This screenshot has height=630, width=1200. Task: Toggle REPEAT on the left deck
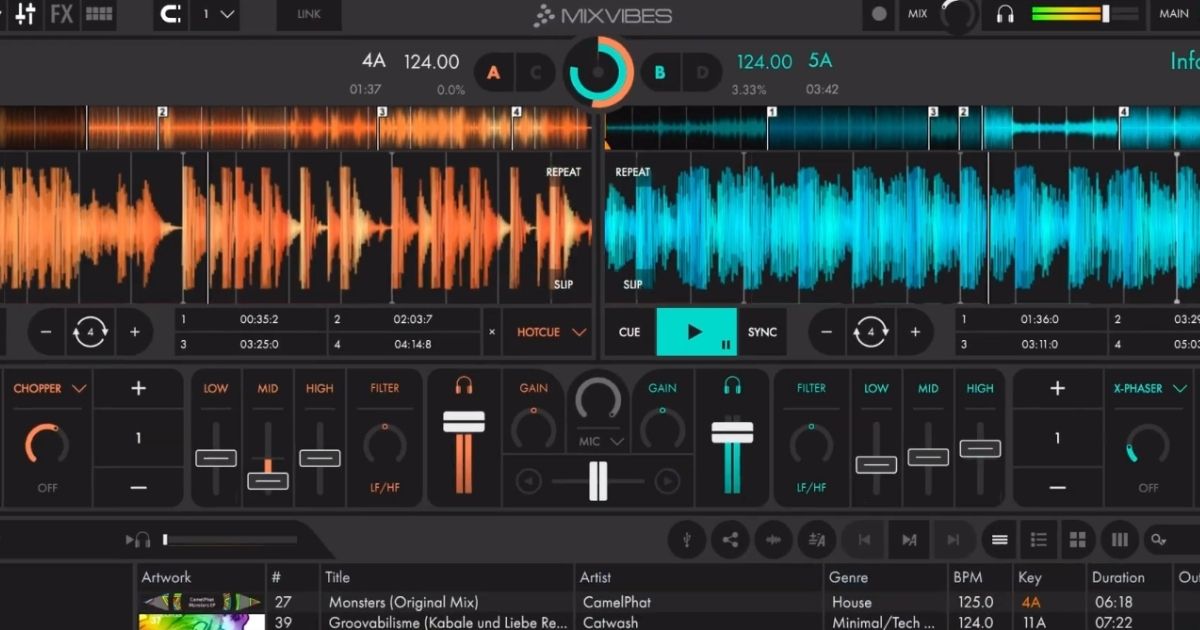click(562, 172)
